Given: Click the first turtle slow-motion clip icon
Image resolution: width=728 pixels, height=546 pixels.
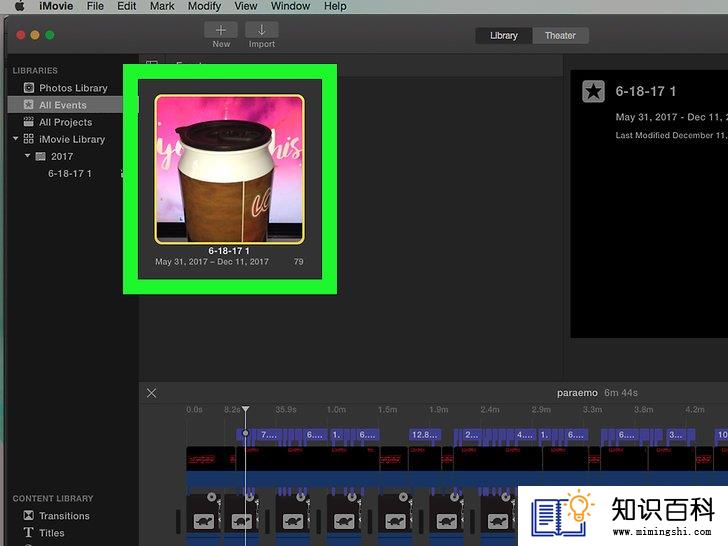Looking at the screenshot, I should [204, 521].
